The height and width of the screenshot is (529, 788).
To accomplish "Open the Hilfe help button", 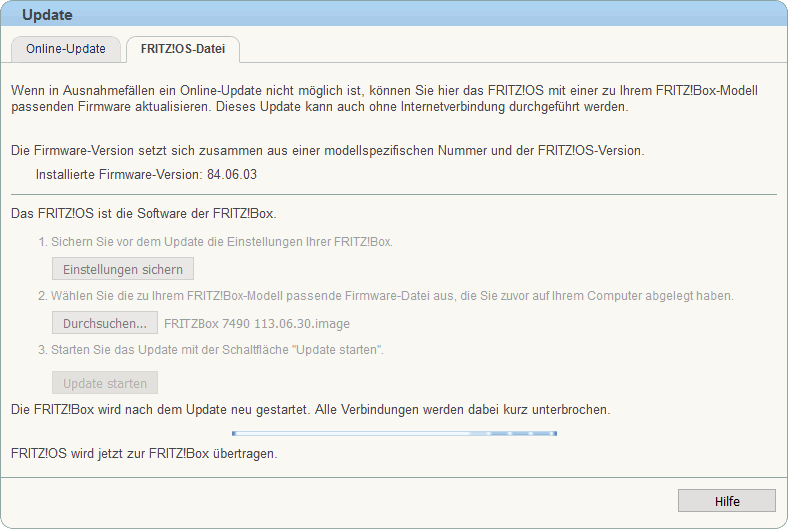I will point(727,501).
